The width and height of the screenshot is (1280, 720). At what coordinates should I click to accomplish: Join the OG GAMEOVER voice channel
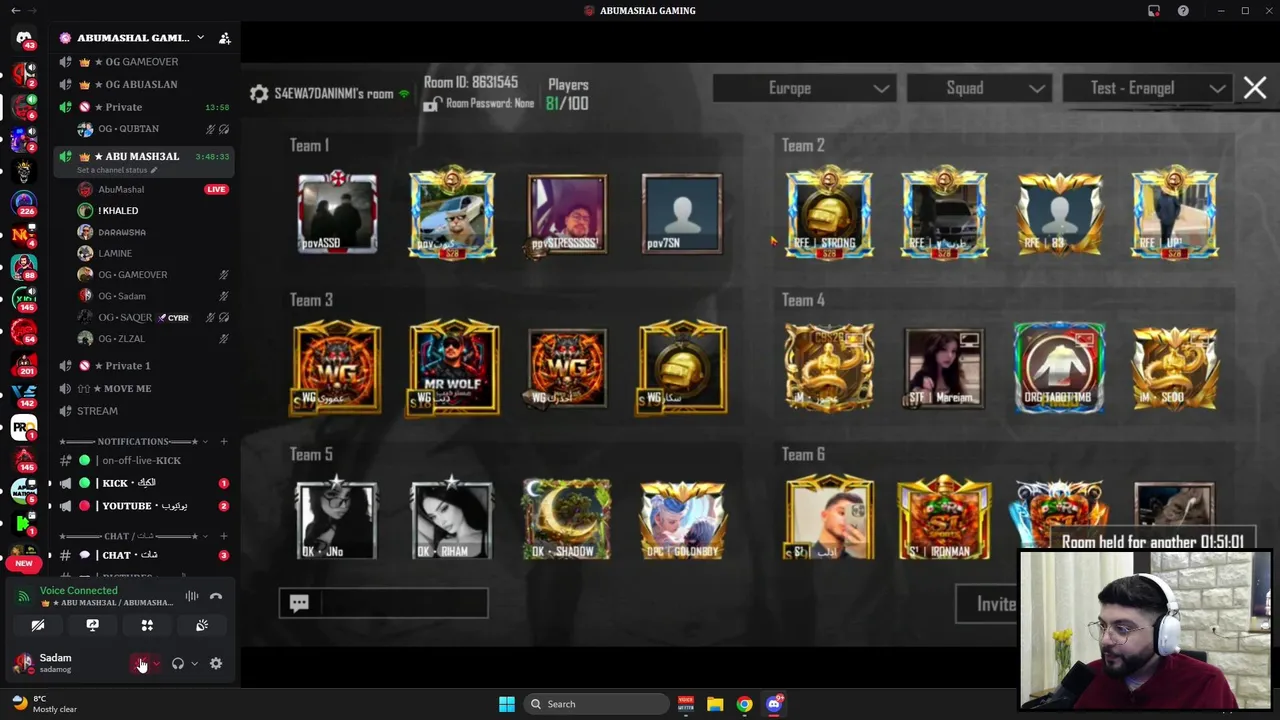(x=144, y=61)
